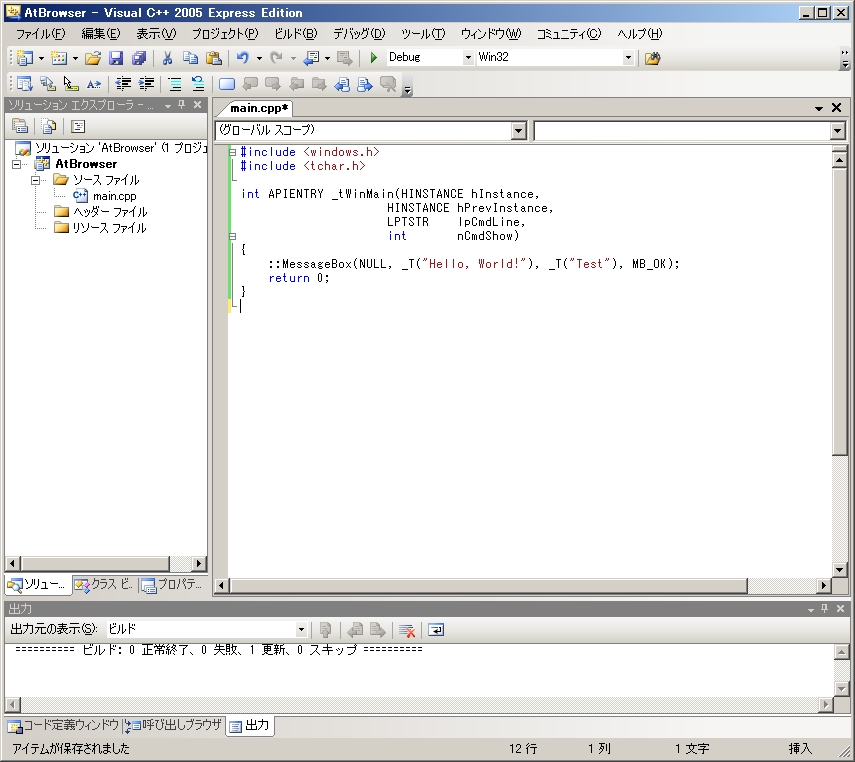The height and width of the screenshot is (762, 855).
Task: Click the Add New Item toolbar icon
Action: (x=58, y=57)
